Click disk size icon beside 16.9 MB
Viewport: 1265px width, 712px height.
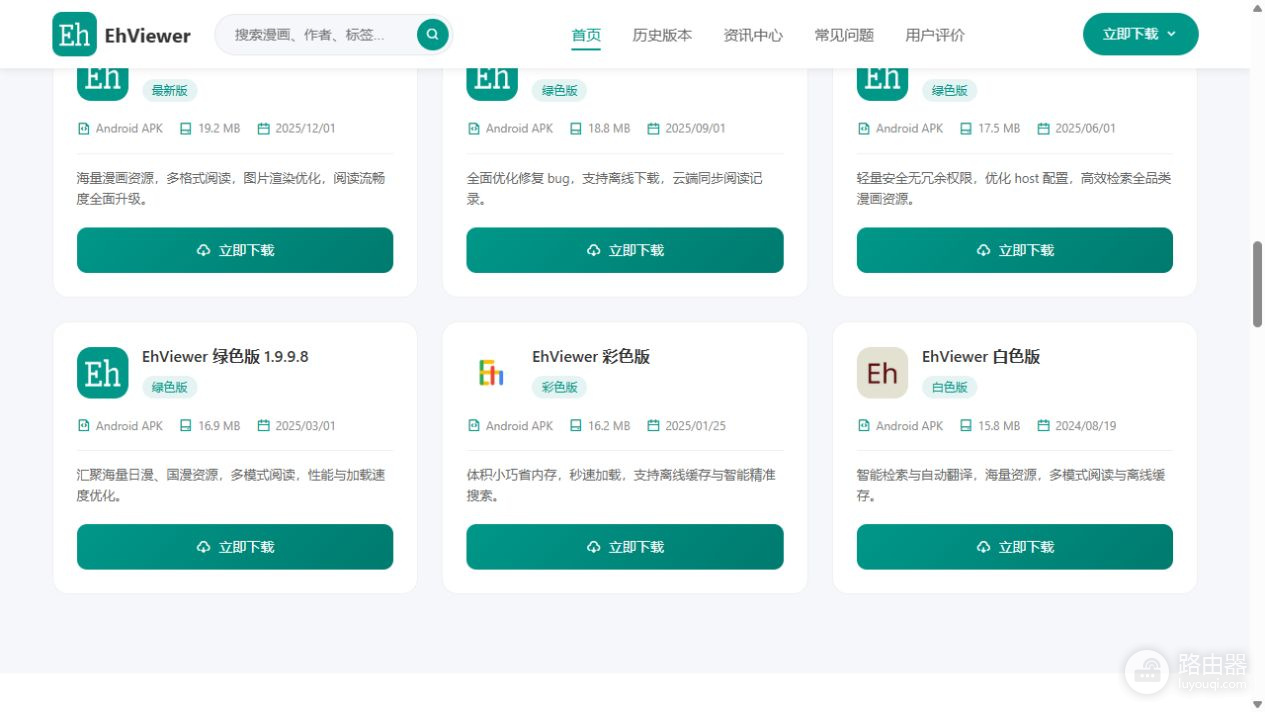(x=186, y=425)
